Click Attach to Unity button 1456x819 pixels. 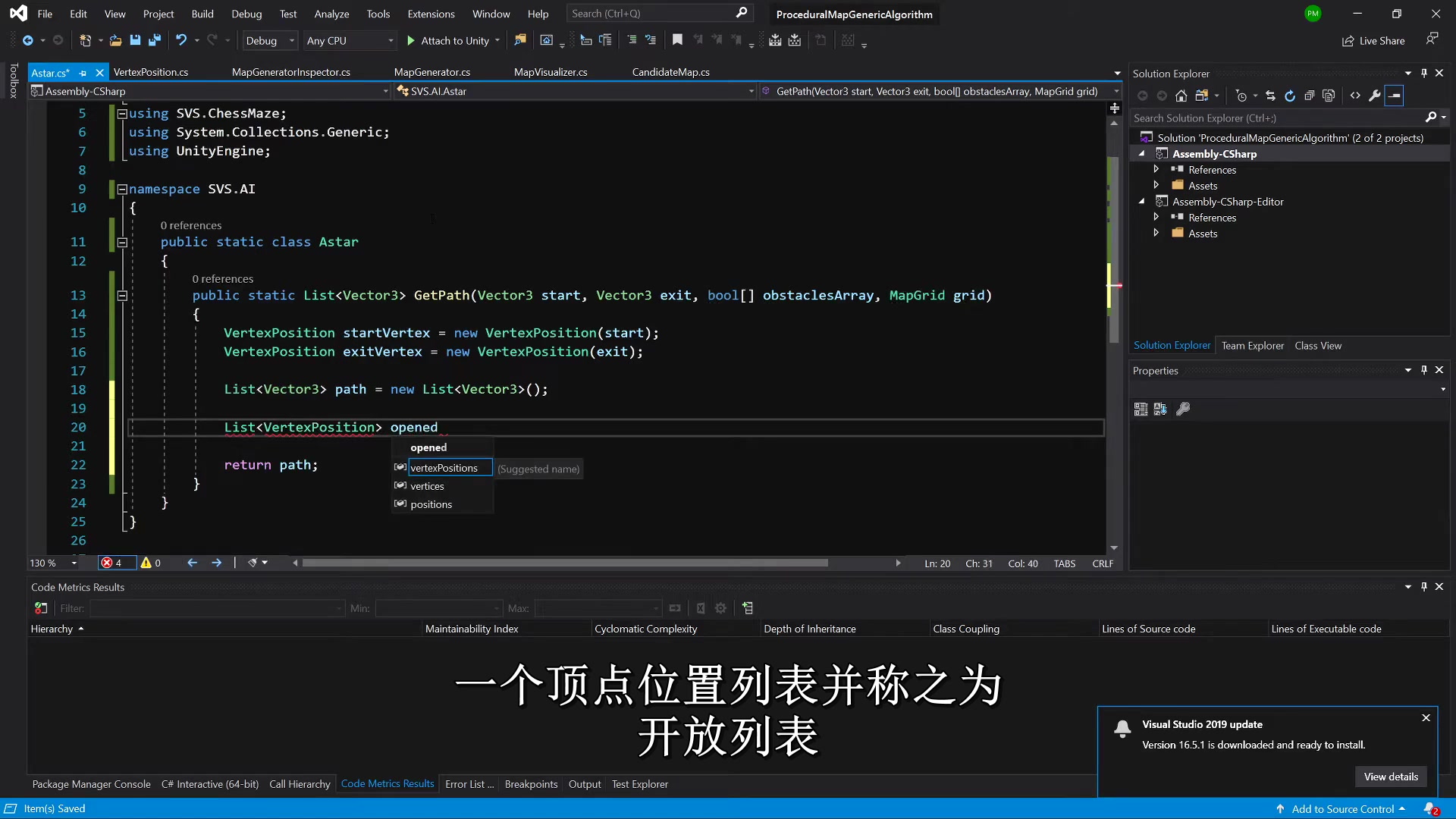click(453, 40)
